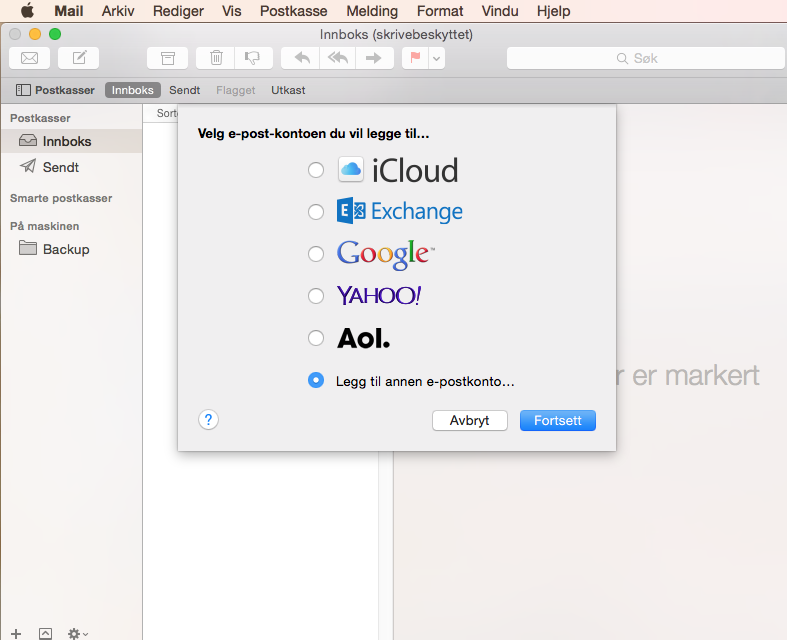
Task: Compose a new message with pencil icon
Action: (78, 58)
